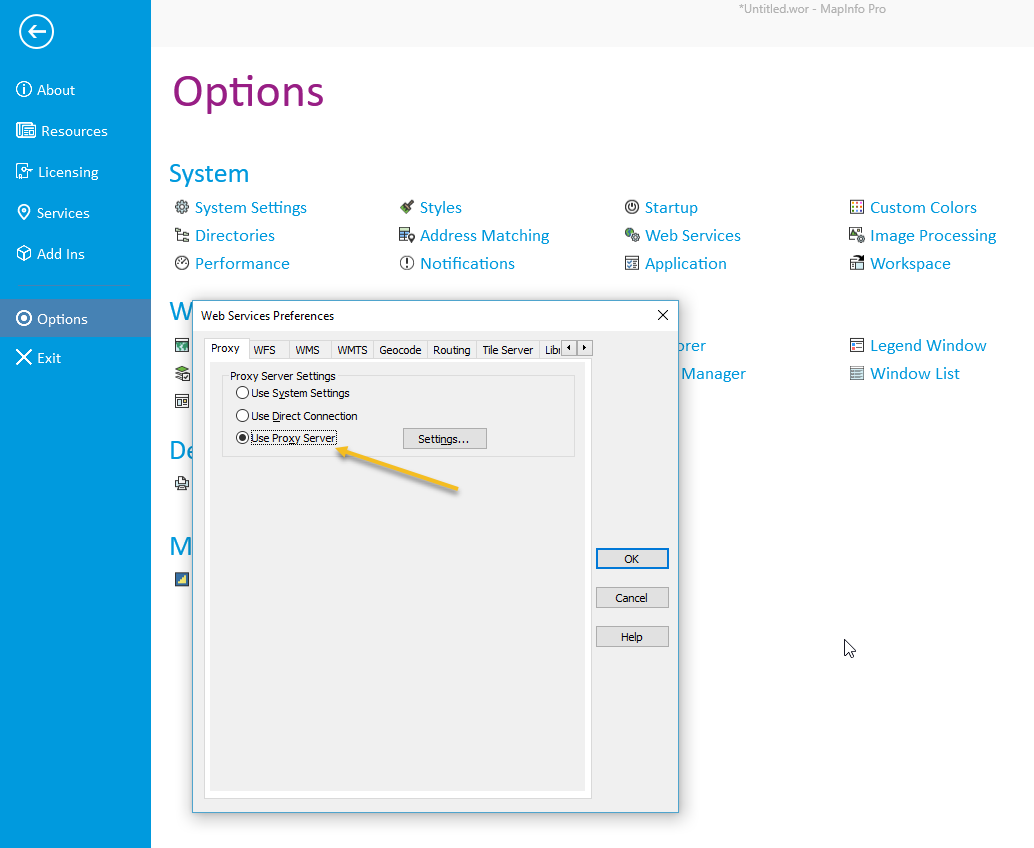Click the back arrow circle icon
The height and width of the screenshot is (848, 1034).
pos(36,32)
